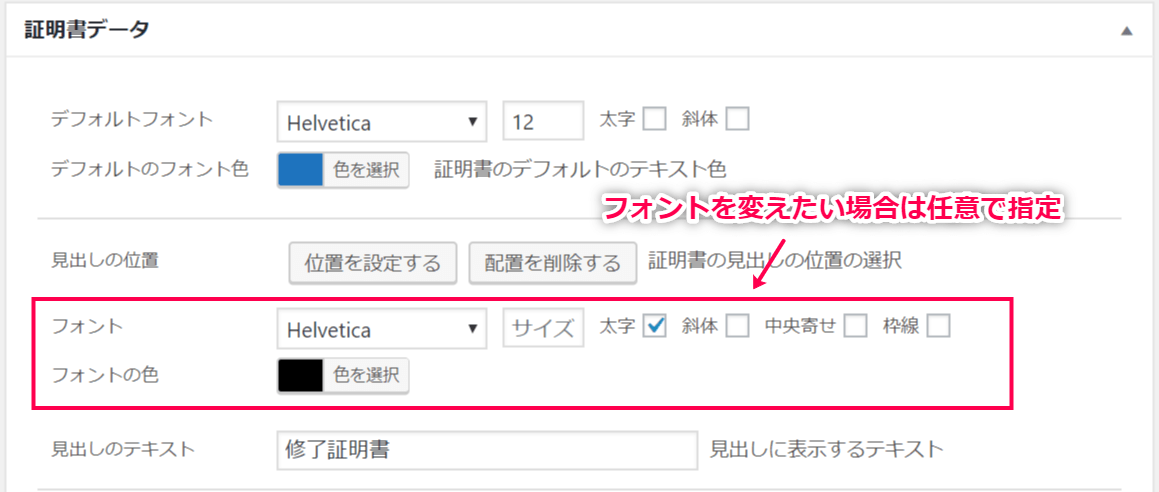Click the black フォントの色 swatch
This screenshot has width=1159, height=492.
(300, 375)
